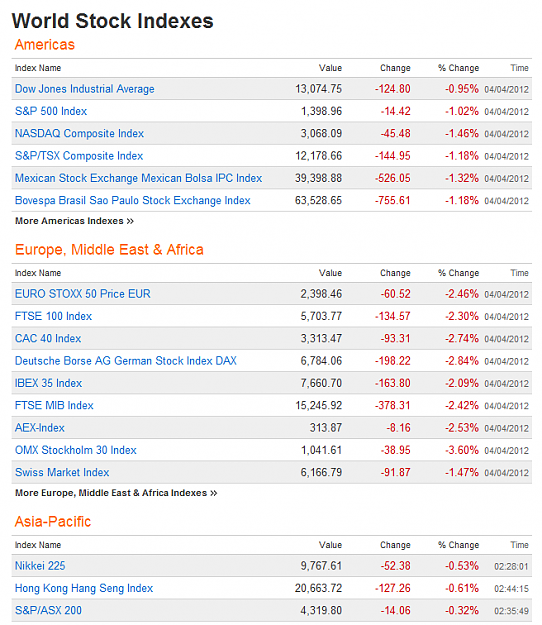Click More Europe, Middle East & Africa Indexes
The height and width of the screenshot is (625, 542).
tap(116, 493)
